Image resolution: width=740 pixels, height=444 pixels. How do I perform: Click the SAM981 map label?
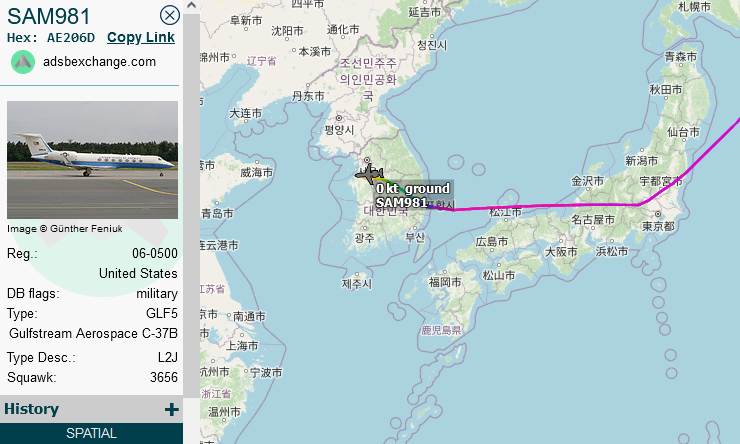[x=402, y=202]
